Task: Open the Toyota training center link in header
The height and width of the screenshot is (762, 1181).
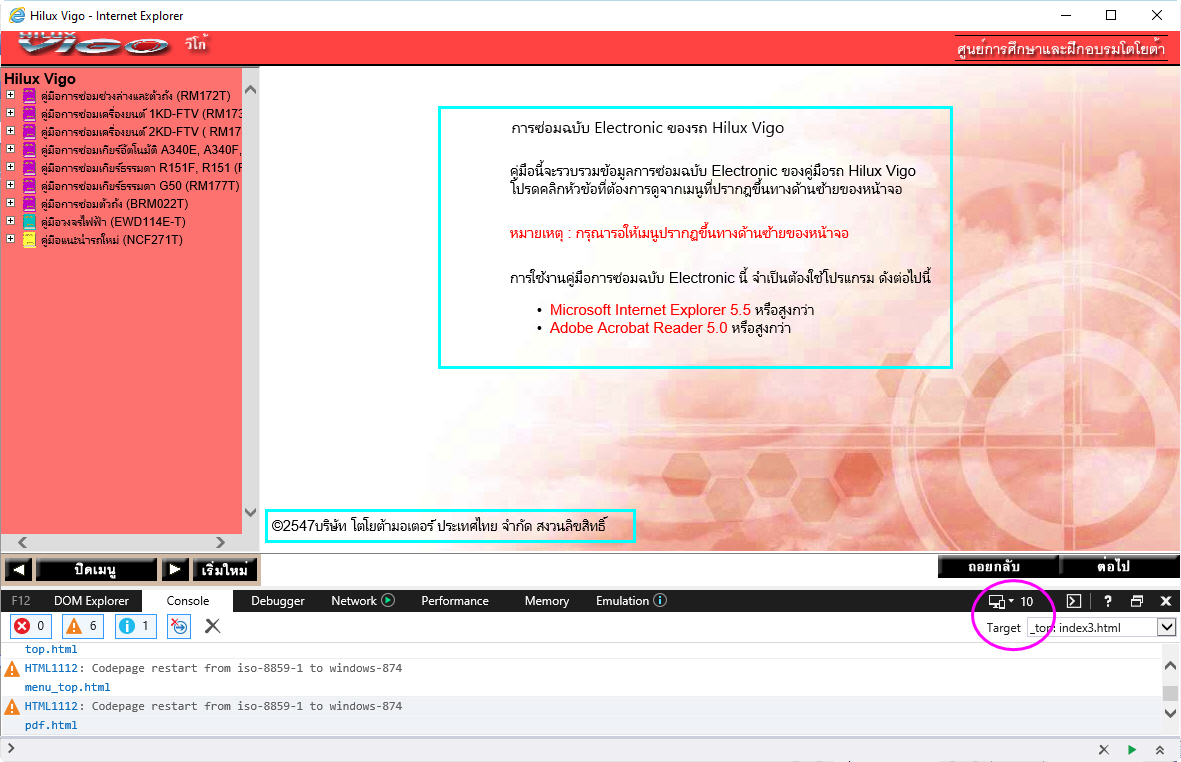Action: 1060,49
